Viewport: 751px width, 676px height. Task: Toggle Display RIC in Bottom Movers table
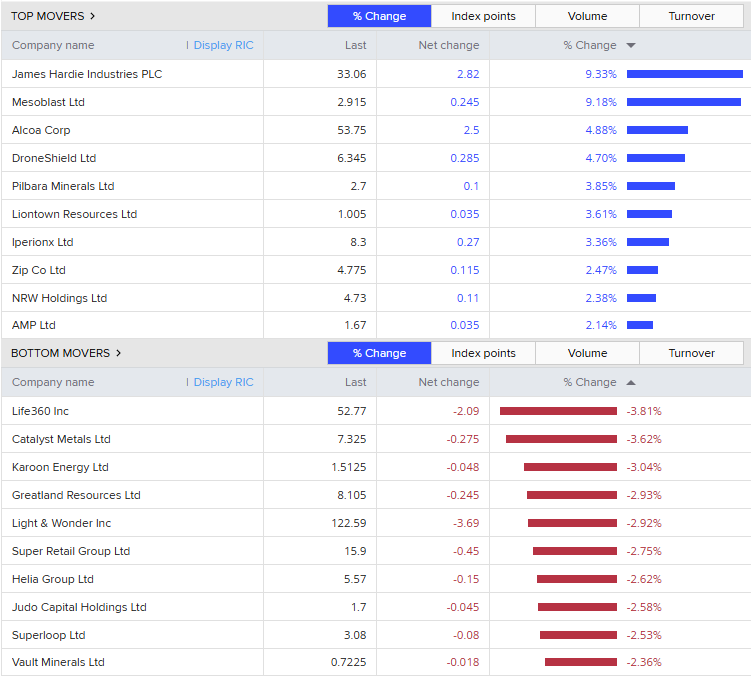pos(223,382)
